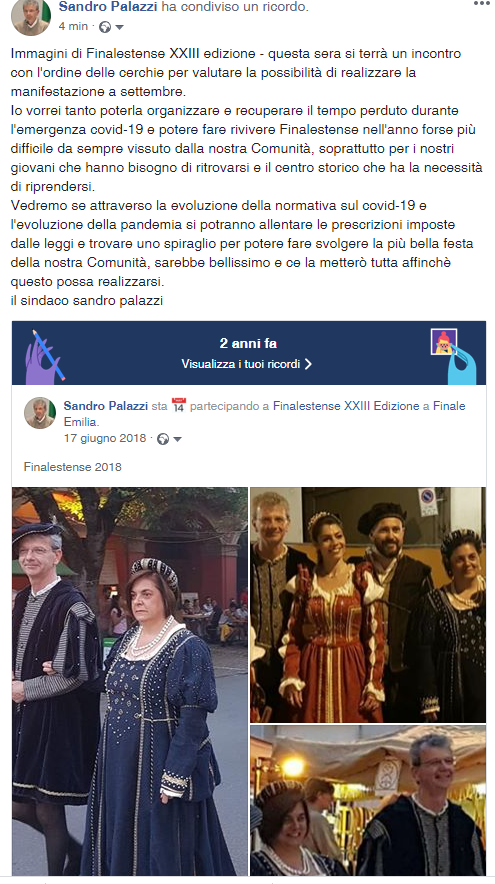Open large photo of couple in blue costumes
495x884 pixels.
pyautogui.click(x=130, y=681)
